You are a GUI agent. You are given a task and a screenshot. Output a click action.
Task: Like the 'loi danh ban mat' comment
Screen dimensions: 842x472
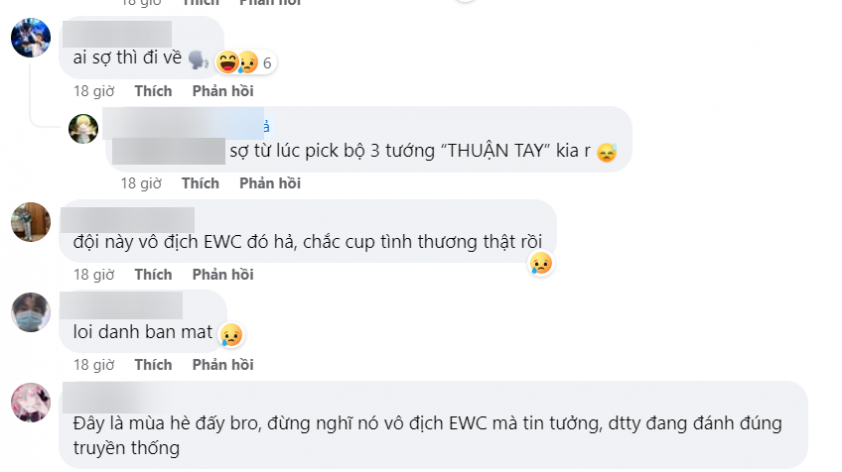(x=153, y=365)
